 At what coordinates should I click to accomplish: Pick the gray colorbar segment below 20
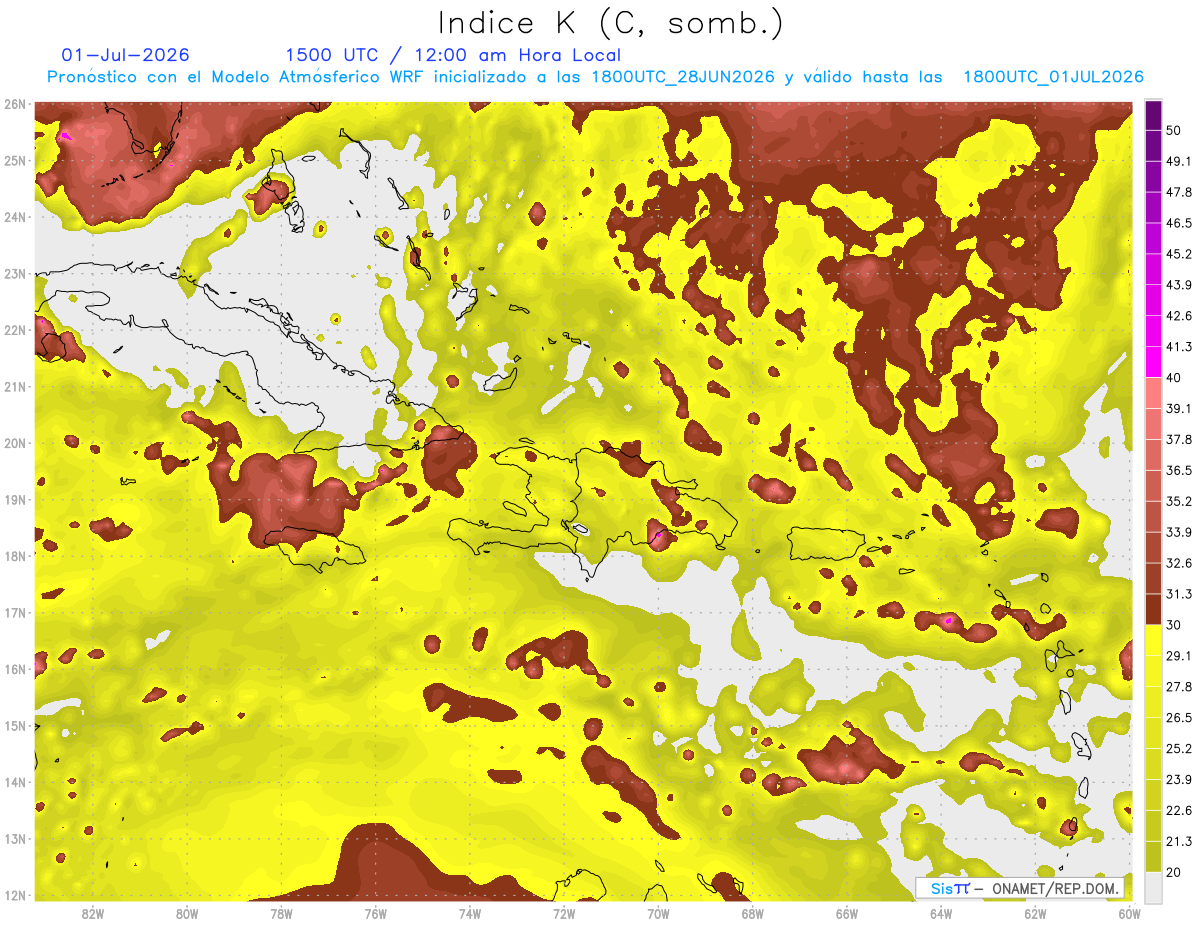pos(1154,887)
